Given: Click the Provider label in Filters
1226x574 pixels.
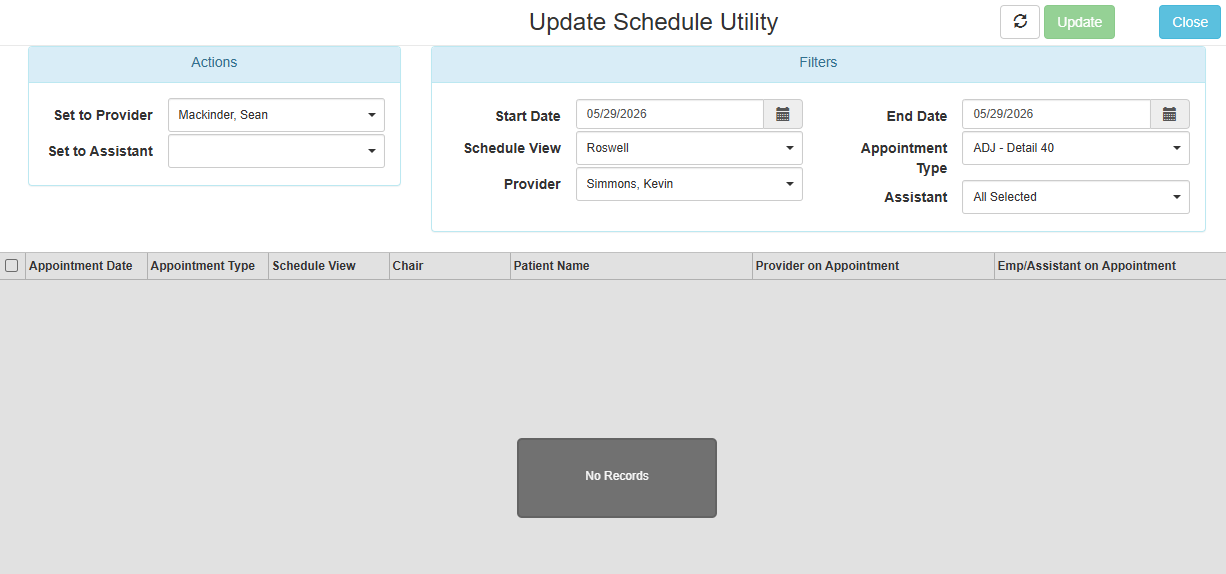Looking at the screenshot, I should (x=532, y=184).
